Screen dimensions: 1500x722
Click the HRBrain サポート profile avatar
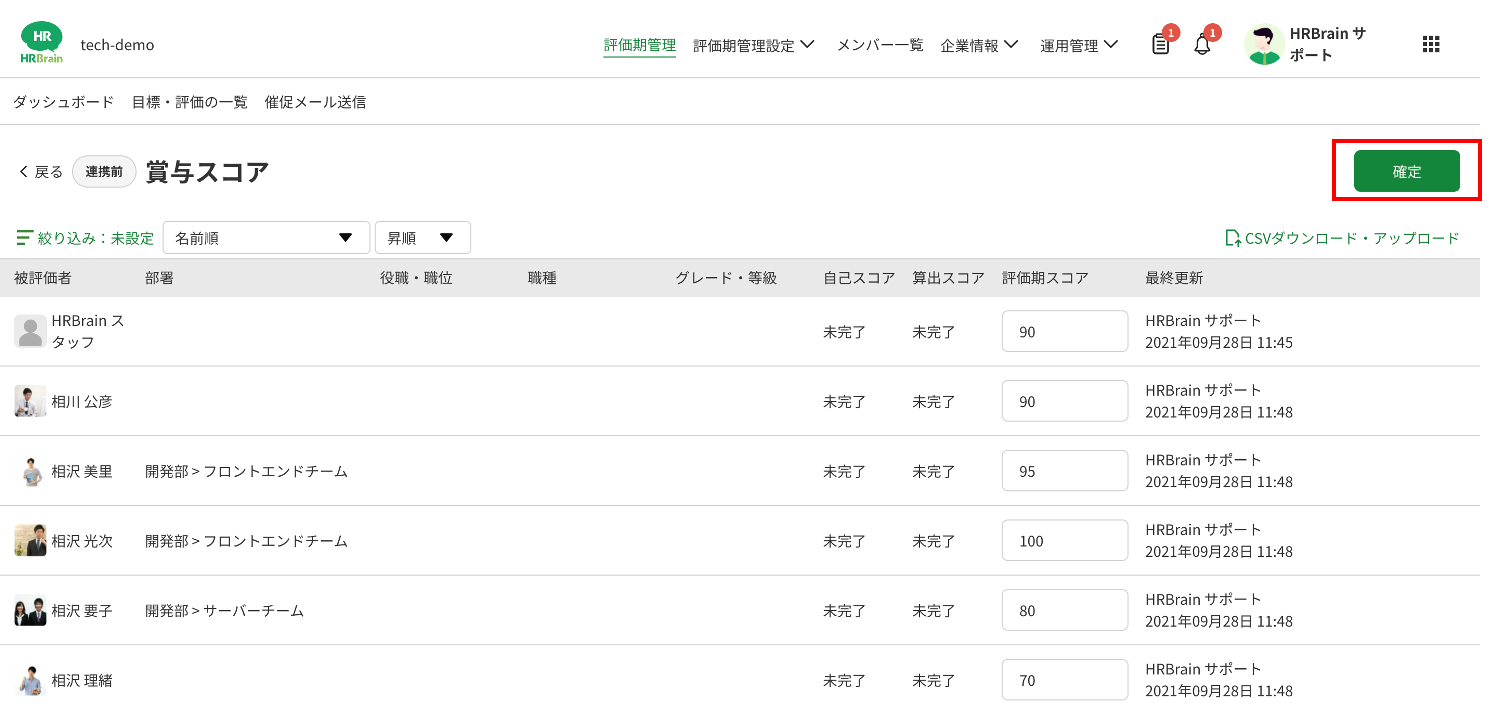click(x=1264, y=45)
